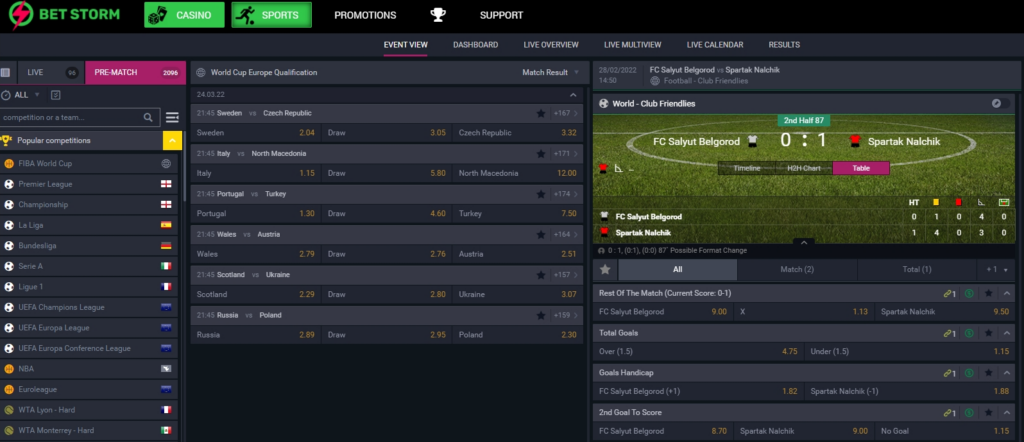Click the grid view icon beside LIVE tab
Screen dimensions: 1024x442
click(x=5, y=72)
